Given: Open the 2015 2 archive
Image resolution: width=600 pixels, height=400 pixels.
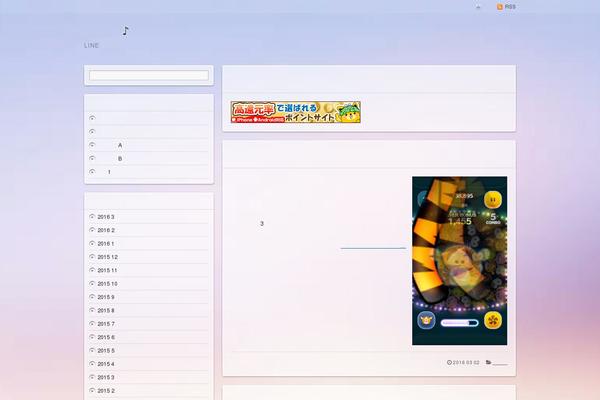Looking at the screenshot, I should pyautogui.click(x=106, y=391).
